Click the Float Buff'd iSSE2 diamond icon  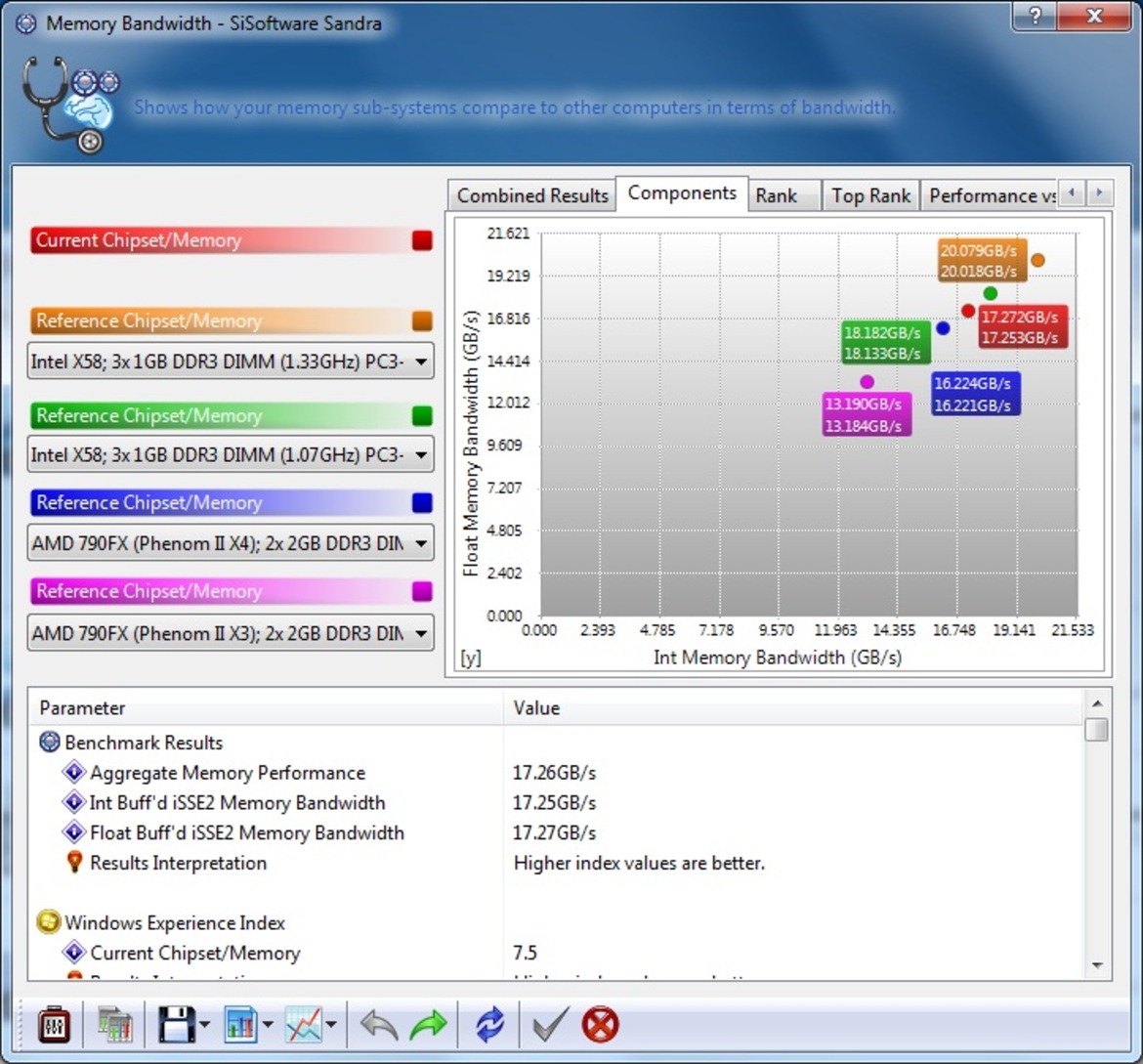[x=74, y=831]
